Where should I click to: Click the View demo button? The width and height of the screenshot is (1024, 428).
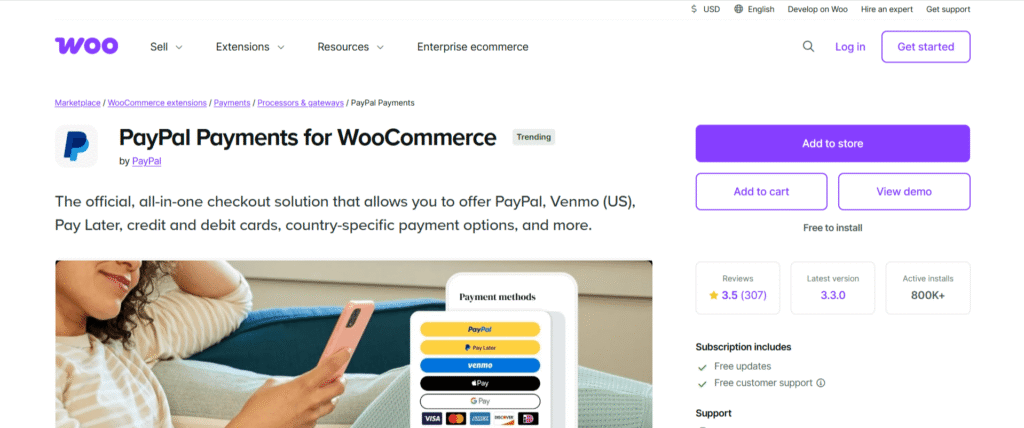click(x=904, y=191)
